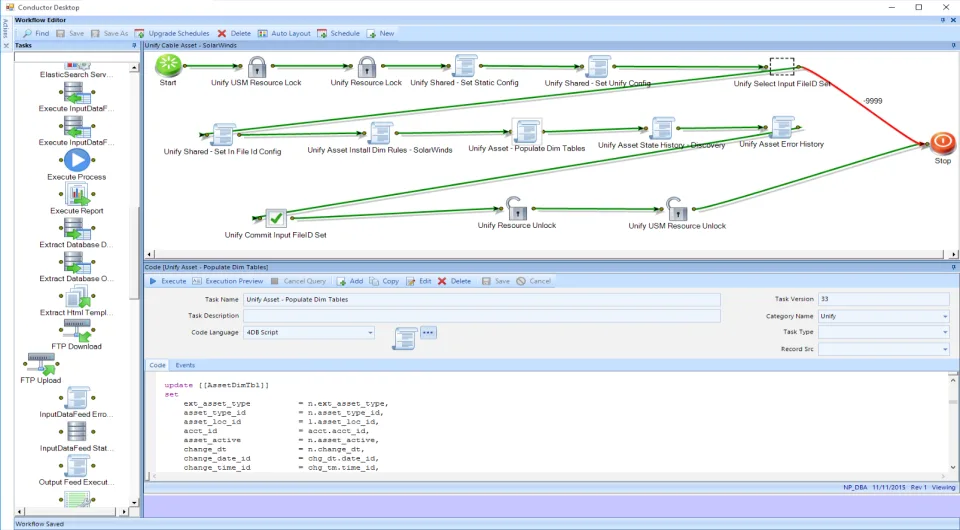
Task: Select the FTP Download task icon
Action: [x=77, y=330]
